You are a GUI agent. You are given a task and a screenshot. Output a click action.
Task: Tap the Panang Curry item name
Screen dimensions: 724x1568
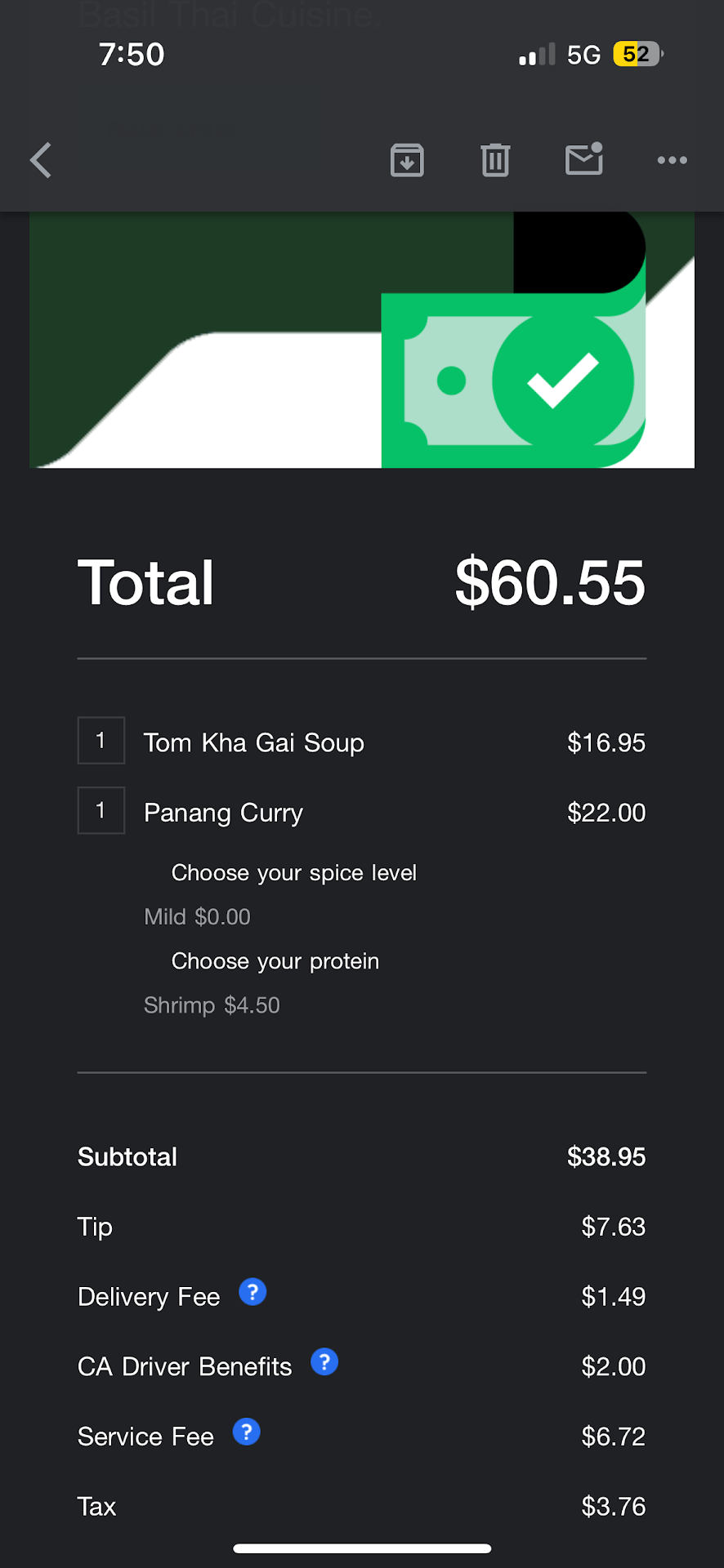tap(223, 813)
